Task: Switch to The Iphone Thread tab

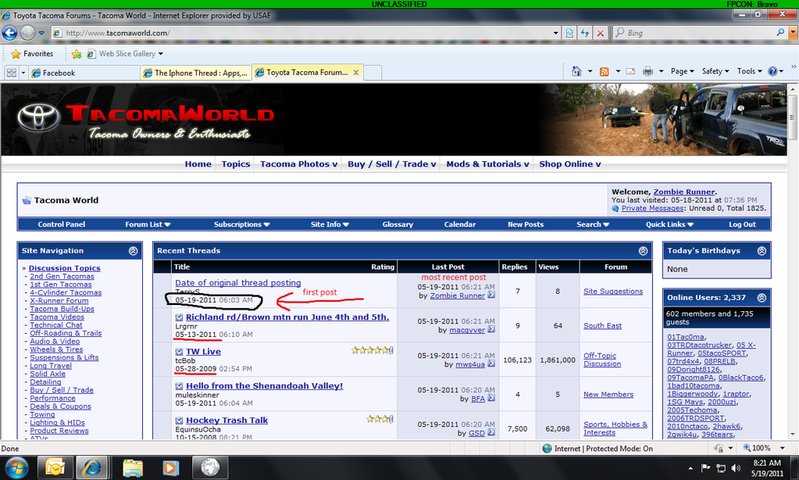Action: point(196,73)
